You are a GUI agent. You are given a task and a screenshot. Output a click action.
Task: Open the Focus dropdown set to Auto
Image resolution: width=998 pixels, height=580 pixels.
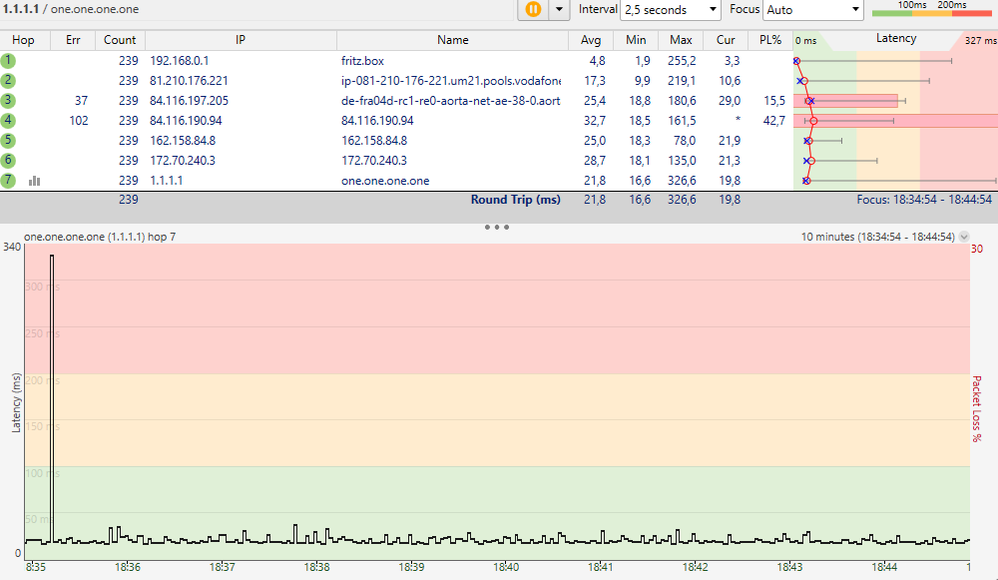(x=813, y=10)
